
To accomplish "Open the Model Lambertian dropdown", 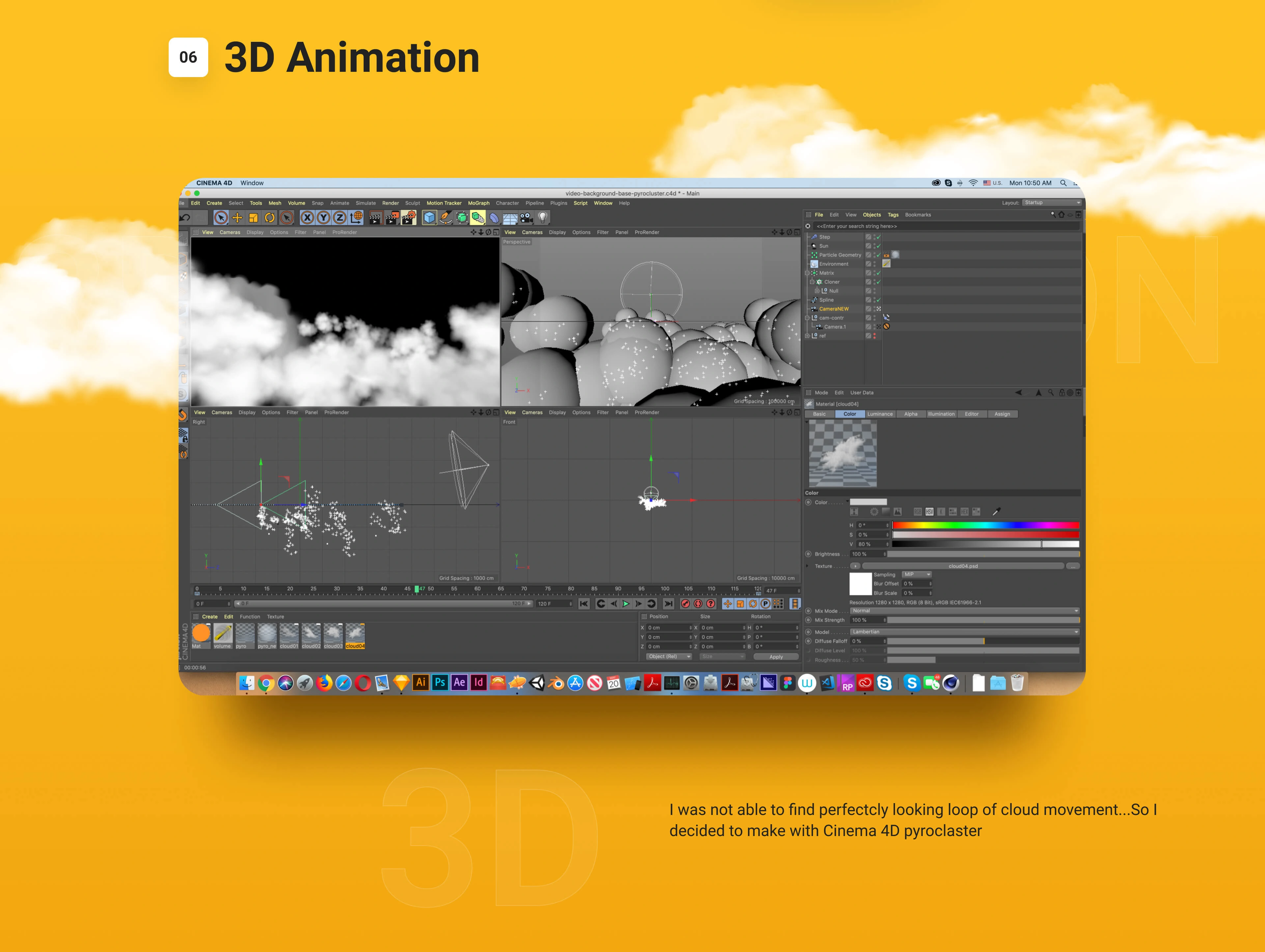I will pos(965,632).
